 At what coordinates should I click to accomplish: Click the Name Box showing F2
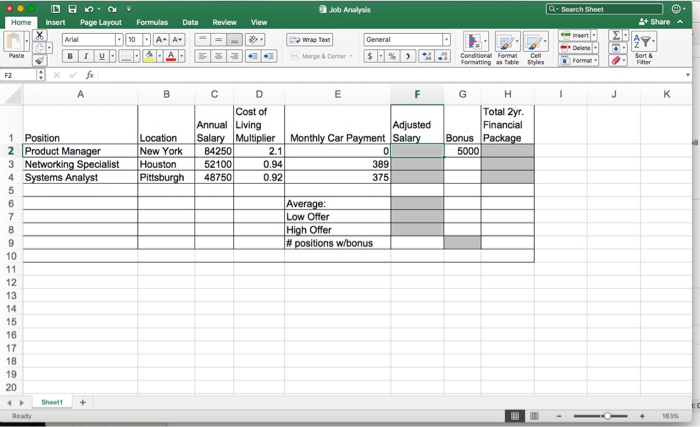pyautogui.click(x=20, y=75)
